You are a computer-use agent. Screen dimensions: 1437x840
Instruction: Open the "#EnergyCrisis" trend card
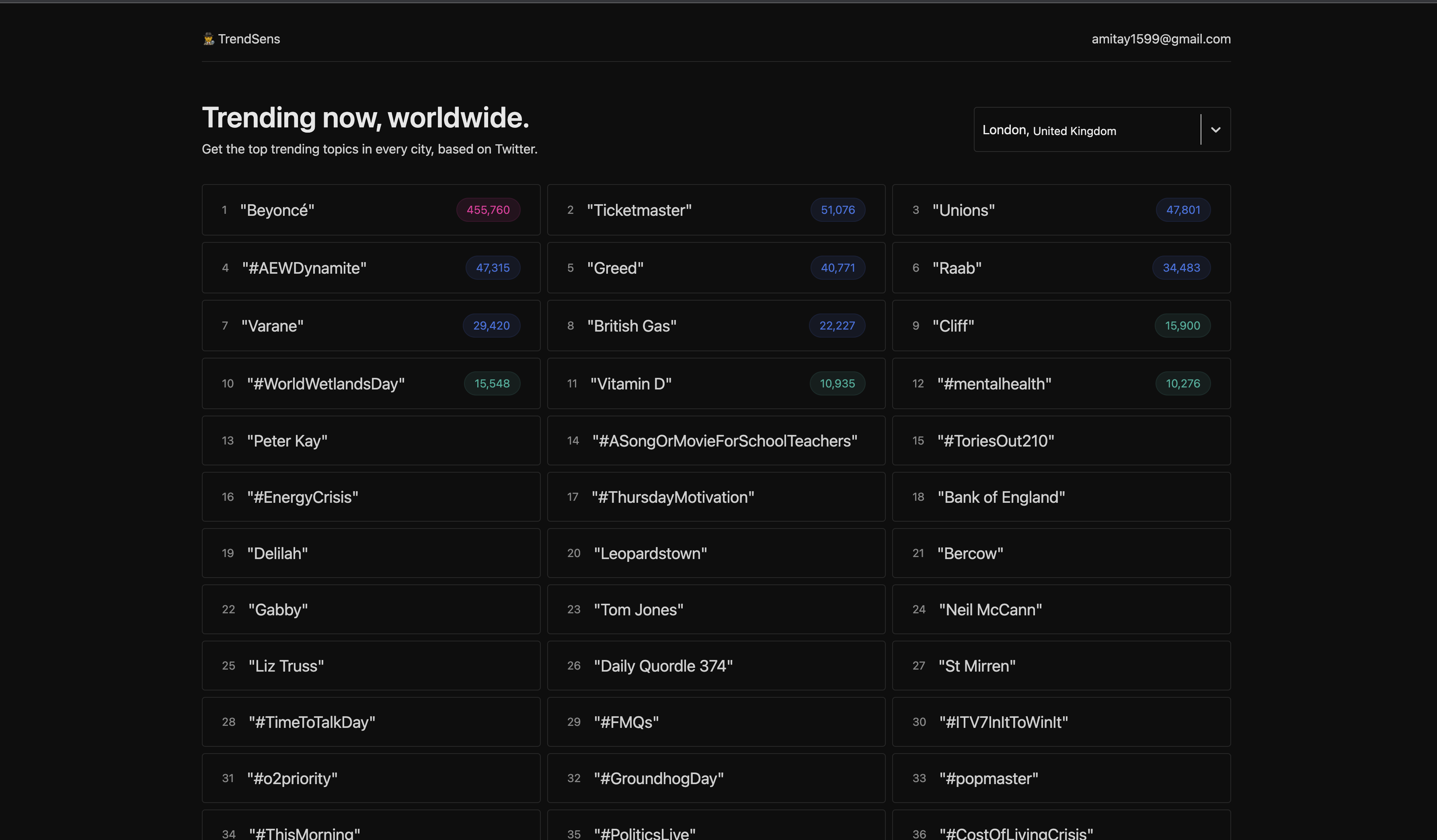[x=371, y=497]
